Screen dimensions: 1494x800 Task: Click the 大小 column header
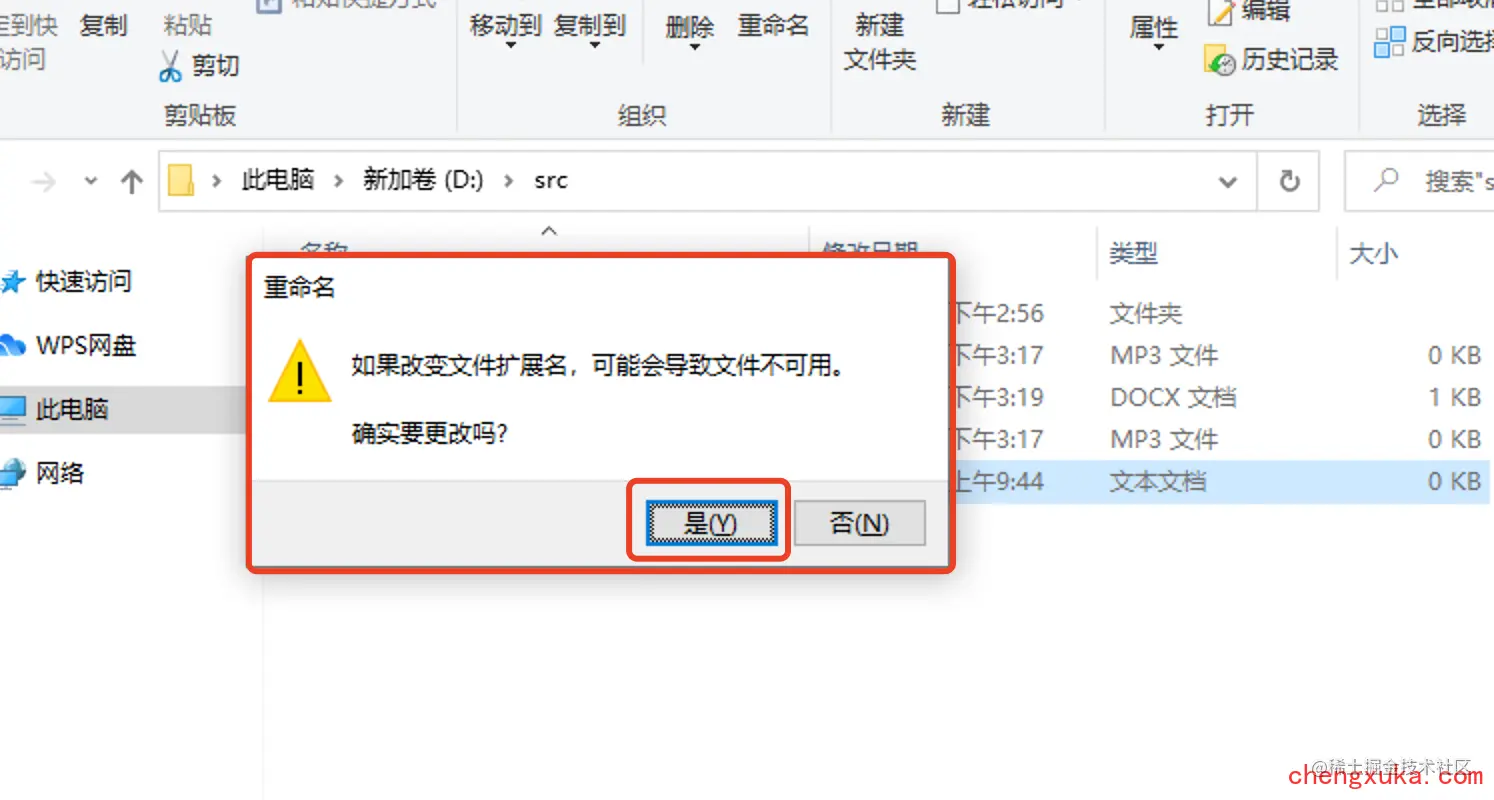coord(1373,254)
